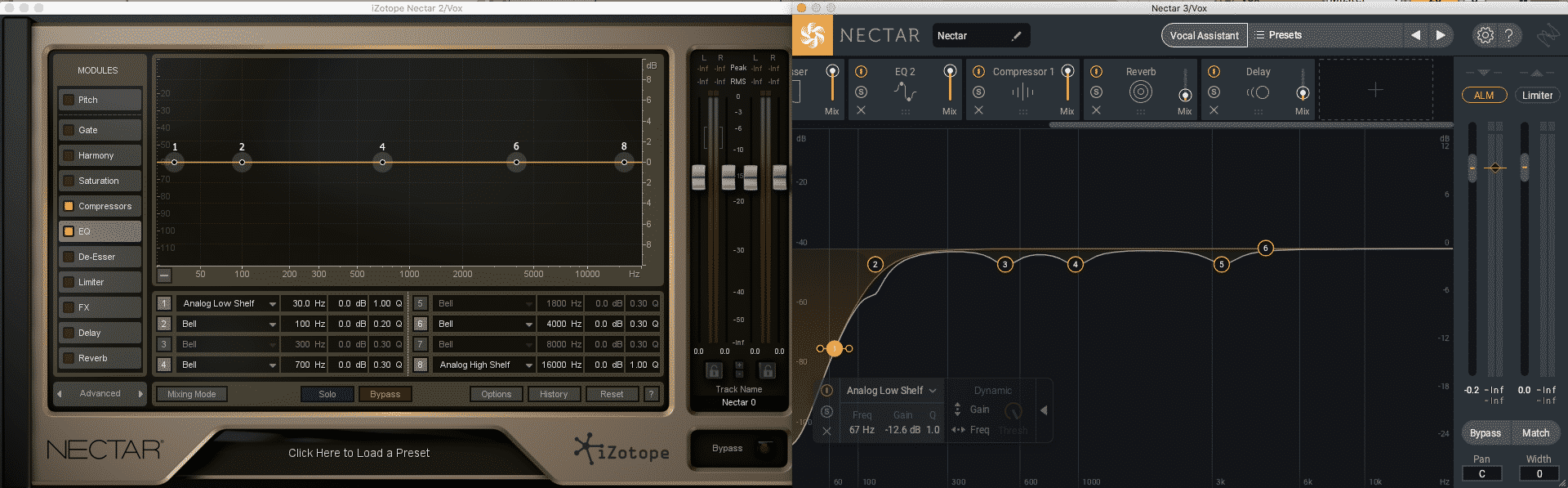Select the Limiter module in Nectar 2 list
Viewport: 1568px width, 488px height.
tap(100, 282)
